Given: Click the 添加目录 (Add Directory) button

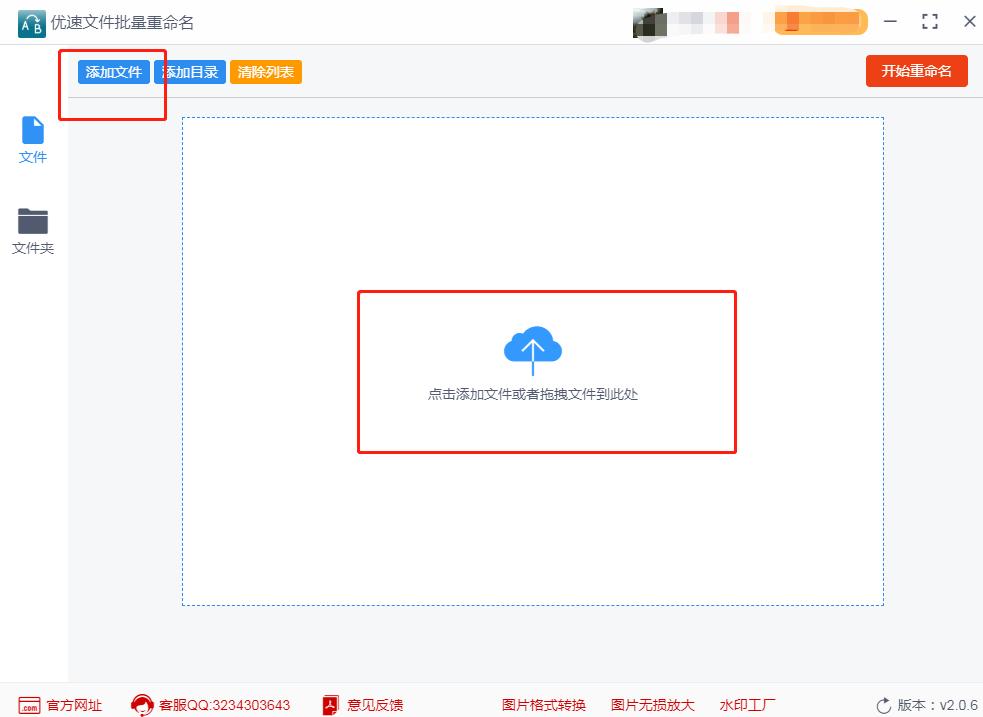Looking at the screenshot, I should point(189,71).
